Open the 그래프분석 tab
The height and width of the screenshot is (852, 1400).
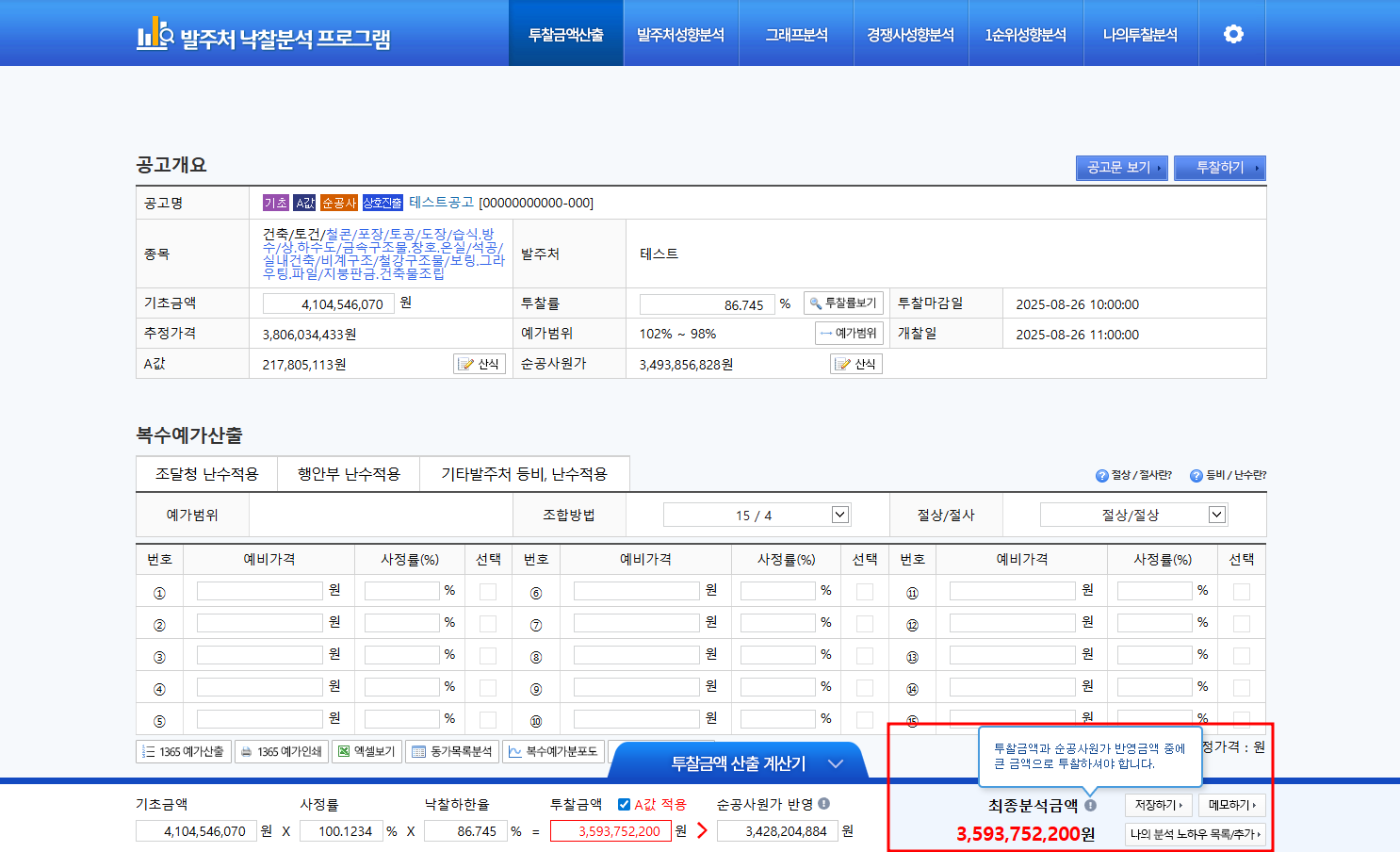796,34
